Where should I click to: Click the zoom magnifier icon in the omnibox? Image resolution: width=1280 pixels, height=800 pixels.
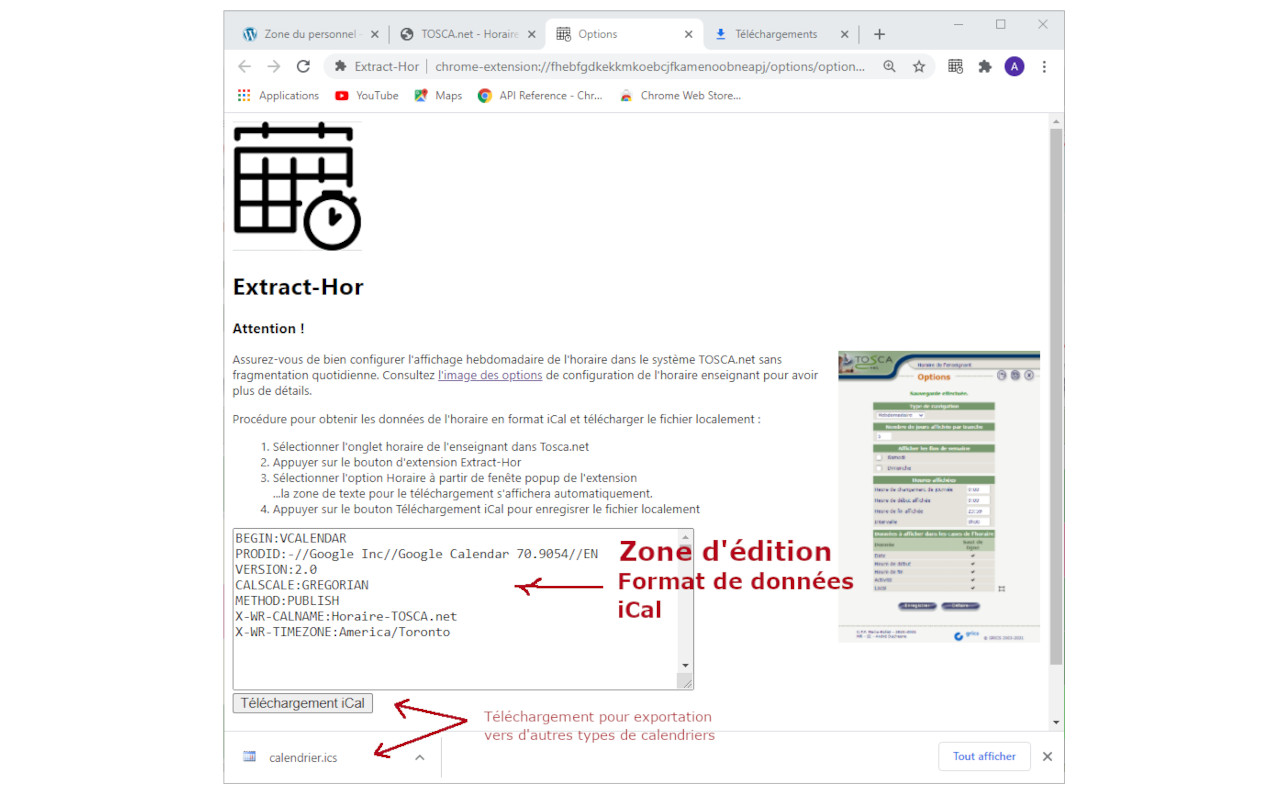[889, 66]
